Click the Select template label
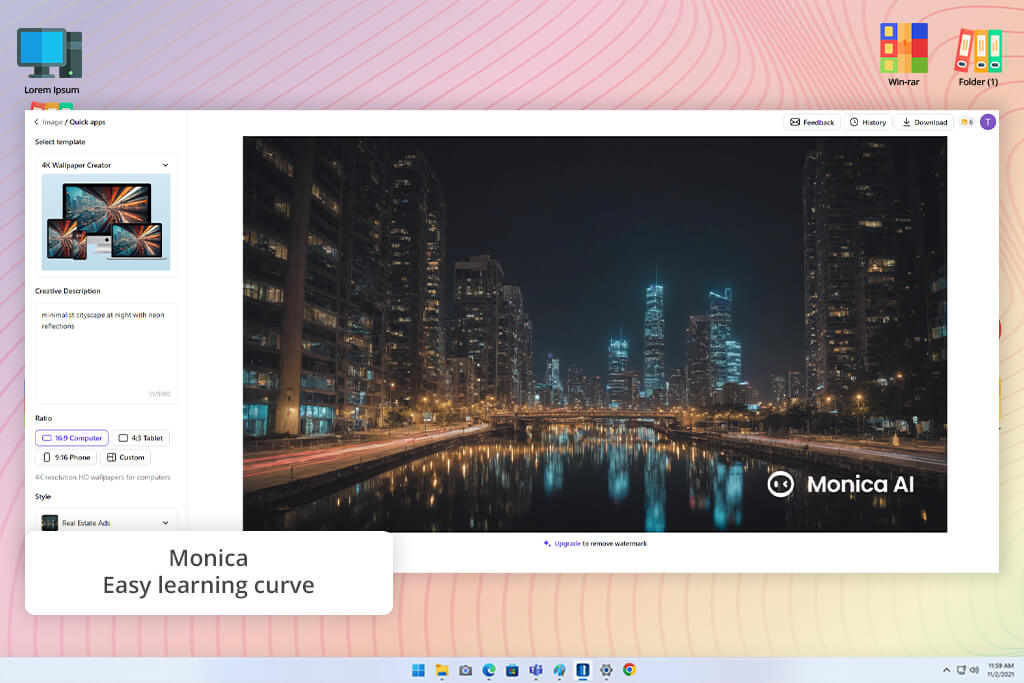The image size is (1024, 683). (60, 142)
